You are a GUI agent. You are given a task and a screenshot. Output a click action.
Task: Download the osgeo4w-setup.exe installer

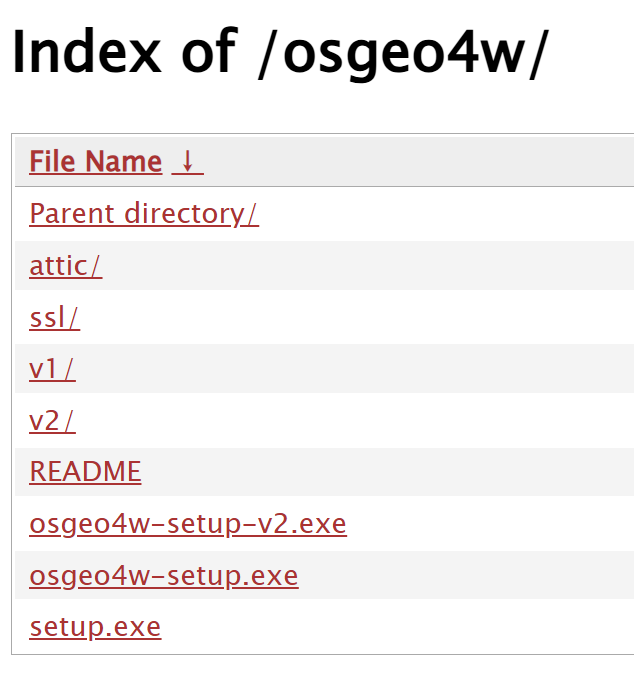click(164, 576)
